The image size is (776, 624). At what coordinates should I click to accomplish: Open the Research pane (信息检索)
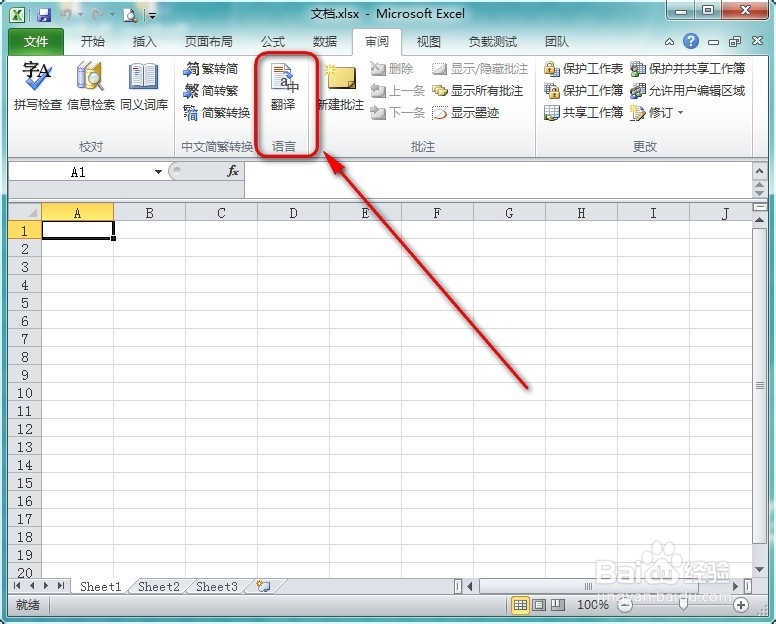(x=91, y=85)
